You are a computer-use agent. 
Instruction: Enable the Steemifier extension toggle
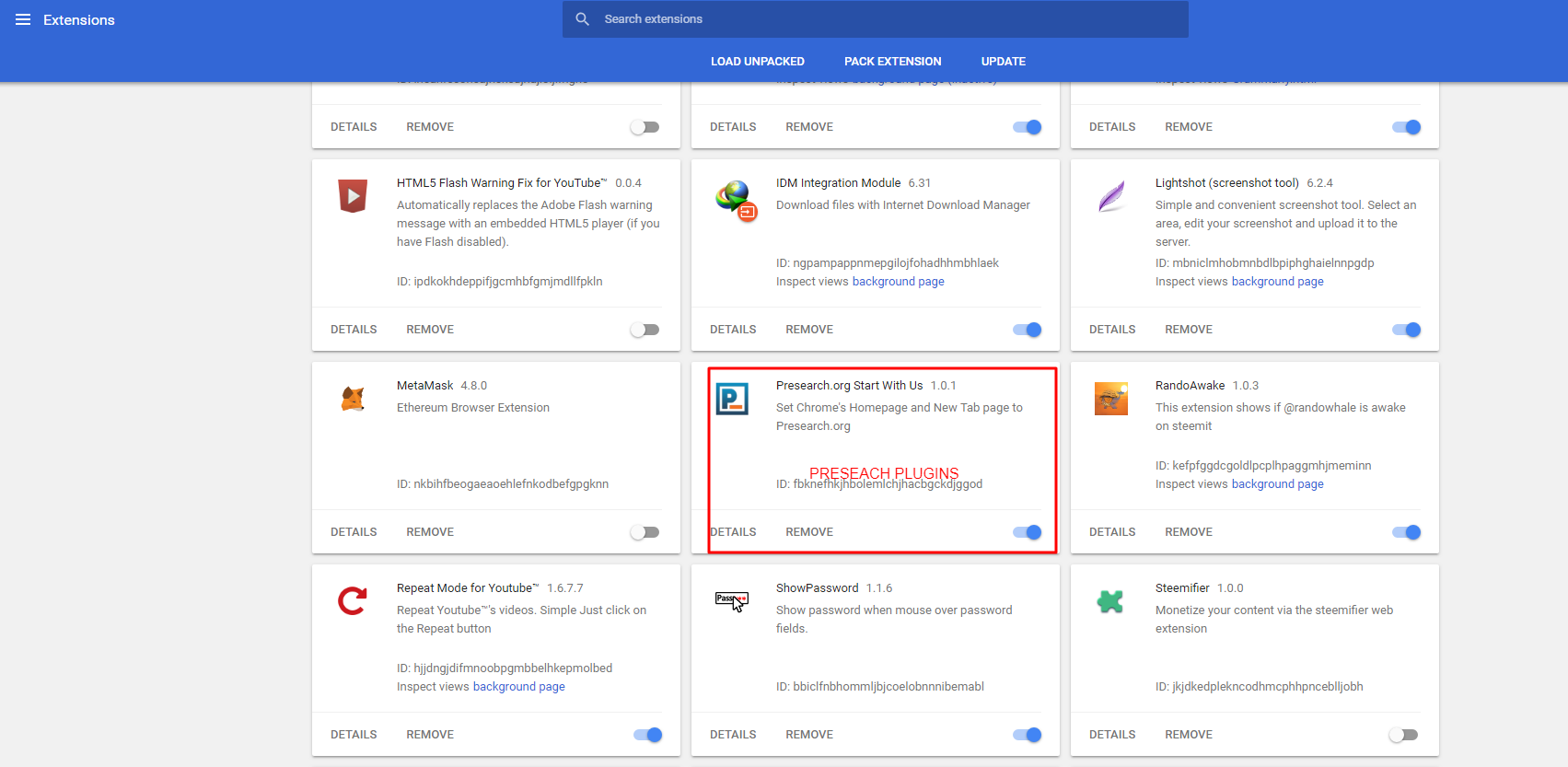(1403, 735)
